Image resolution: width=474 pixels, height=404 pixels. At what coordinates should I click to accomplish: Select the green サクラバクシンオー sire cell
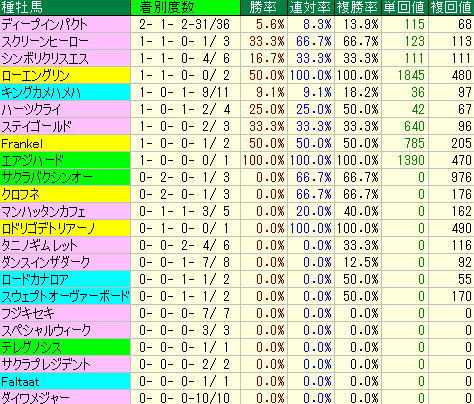click(x=65, y=177)
